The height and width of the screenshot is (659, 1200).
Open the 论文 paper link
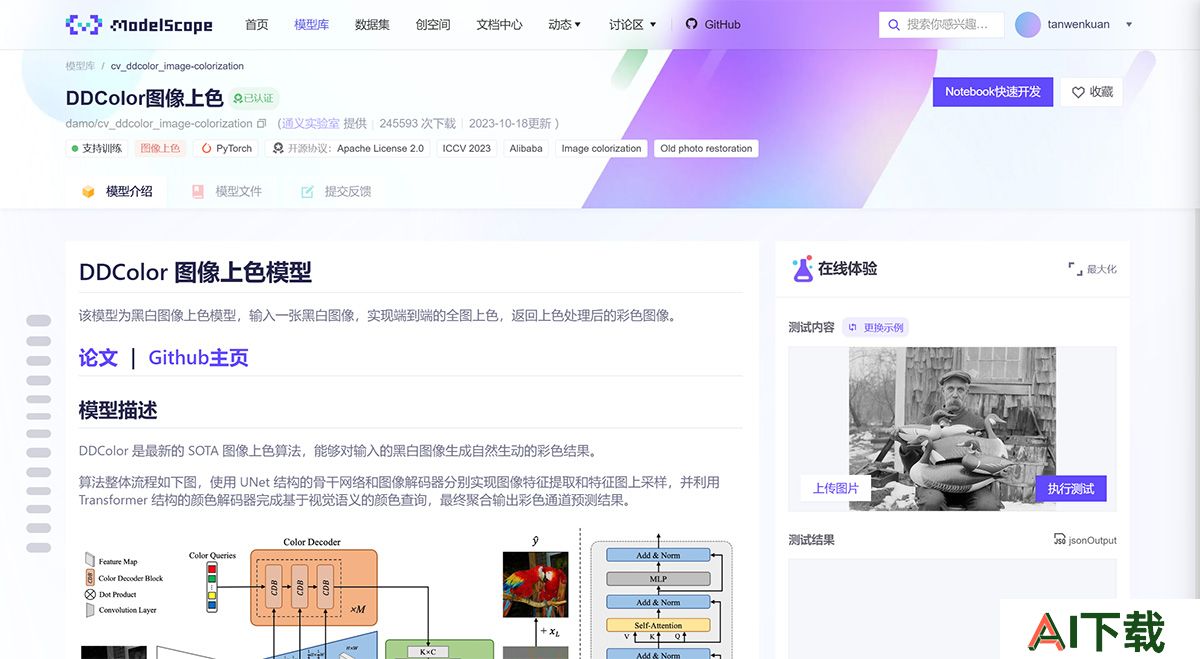98,358
